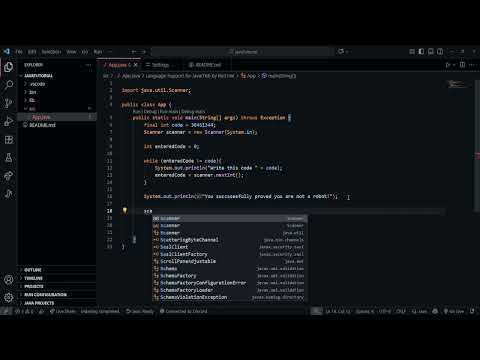Open the Extensions view
Viewport: 480px width, 360px height.
[9, 139]
